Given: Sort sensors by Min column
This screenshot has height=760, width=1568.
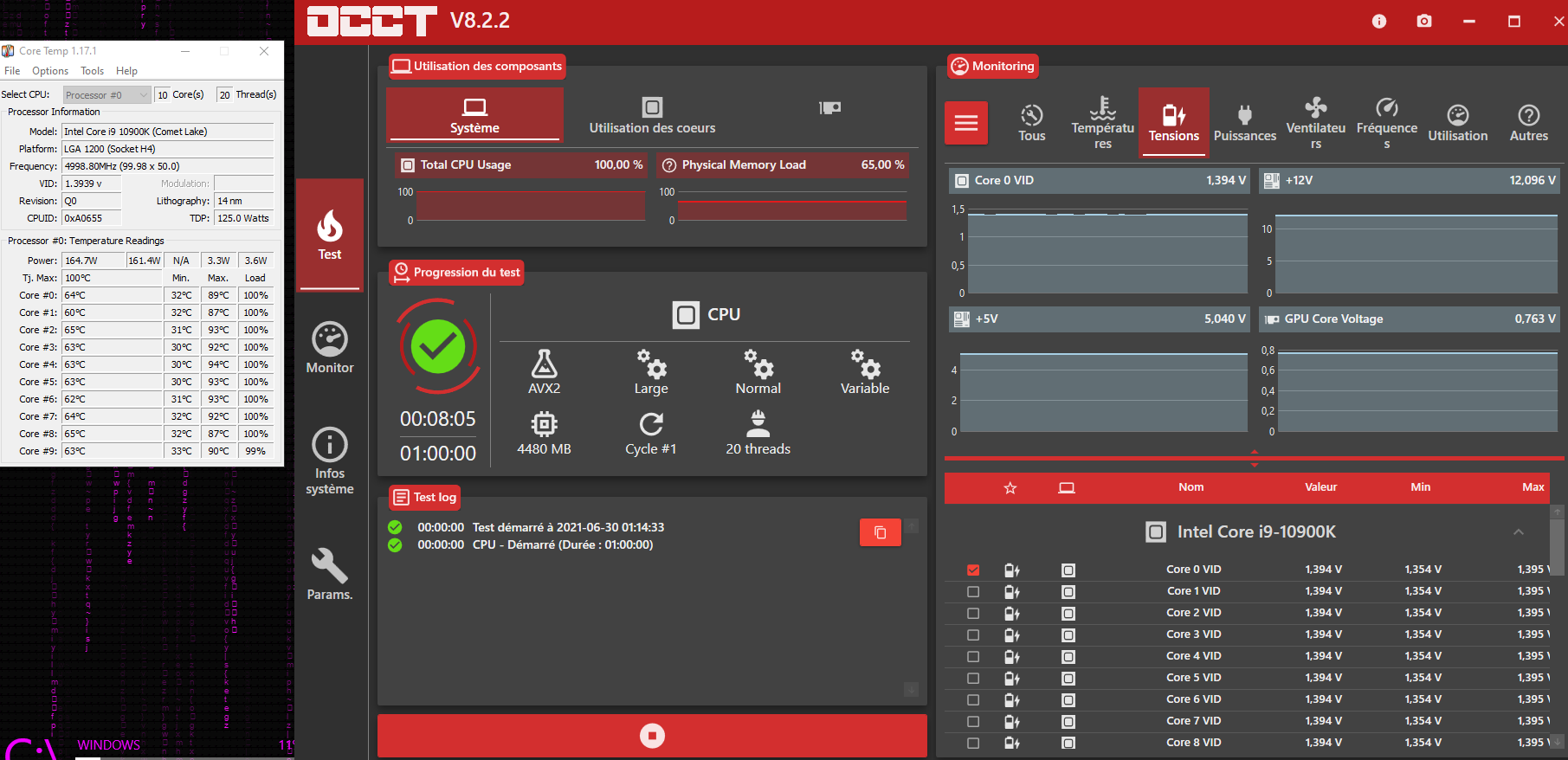Looking at the screenshot, I should pyautogui.click(x=1420, y=487).
